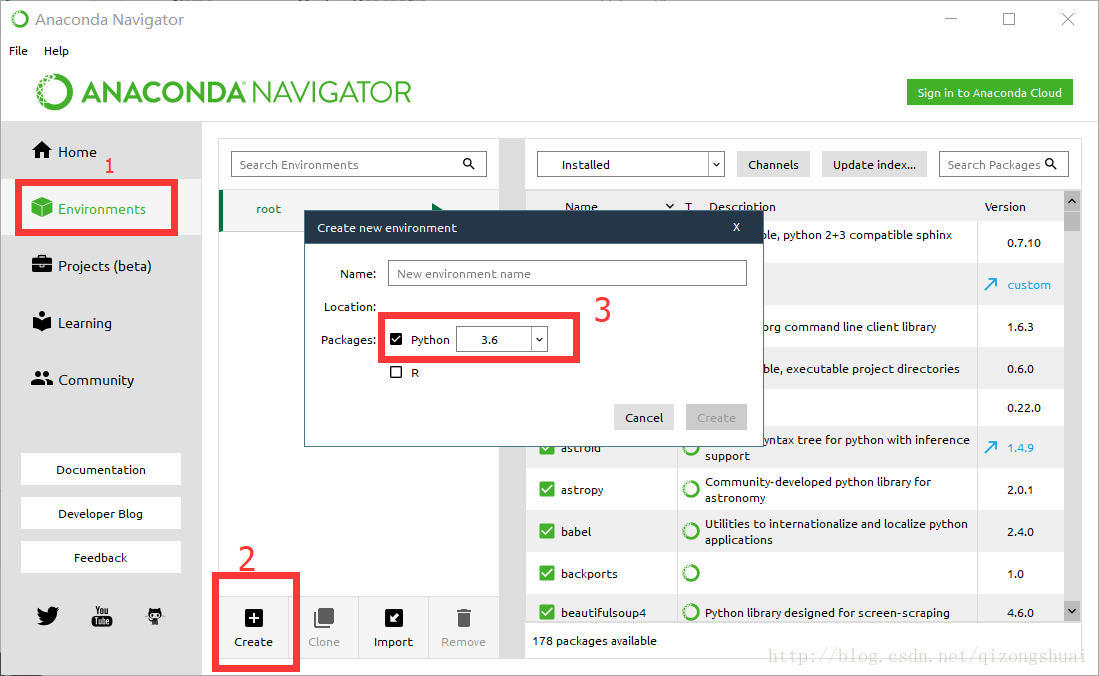Toggle the backports package checkbox
The width and height of the screenshot is (1099, 676).
coord(547,573)
